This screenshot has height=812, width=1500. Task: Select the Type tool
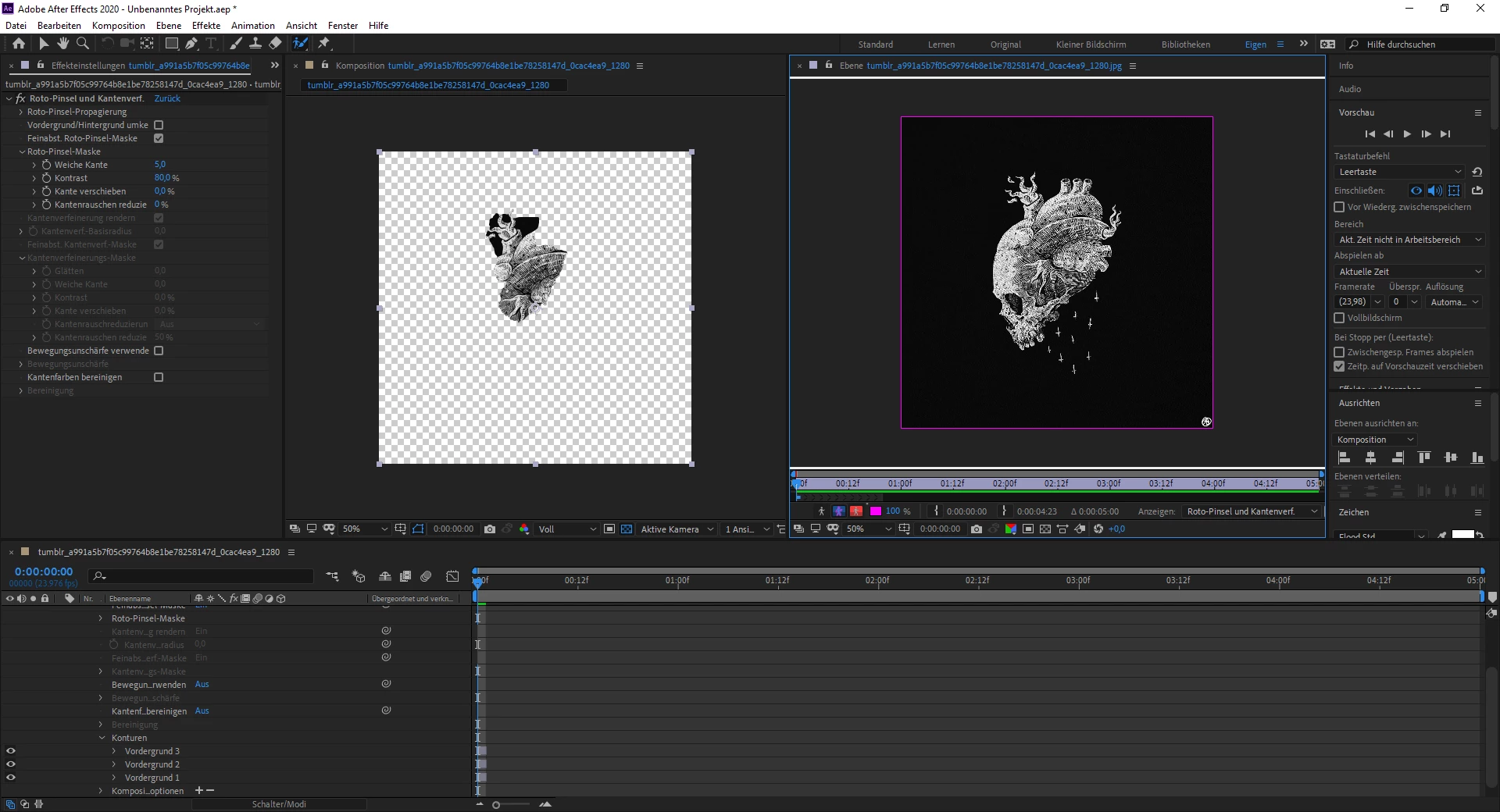pyautogui.click(x=211, y=44)
